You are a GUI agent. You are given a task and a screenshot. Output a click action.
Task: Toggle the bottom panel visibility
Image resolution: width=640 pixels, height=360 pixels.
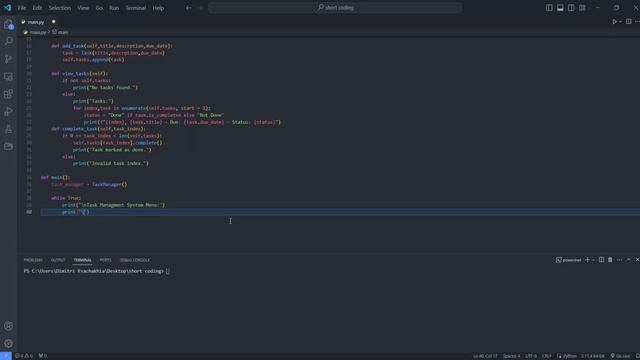(560, 8)
